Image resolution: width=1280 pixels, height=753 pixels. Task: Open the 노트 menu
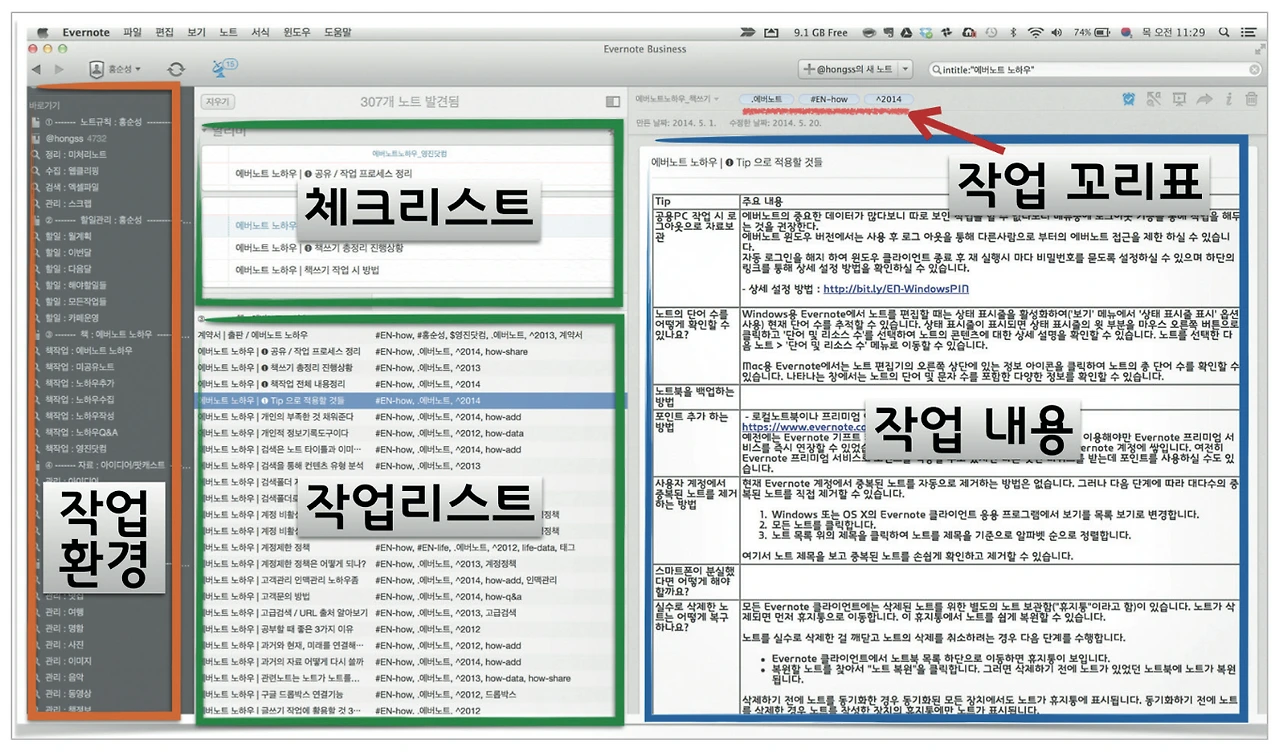[228, 32]
